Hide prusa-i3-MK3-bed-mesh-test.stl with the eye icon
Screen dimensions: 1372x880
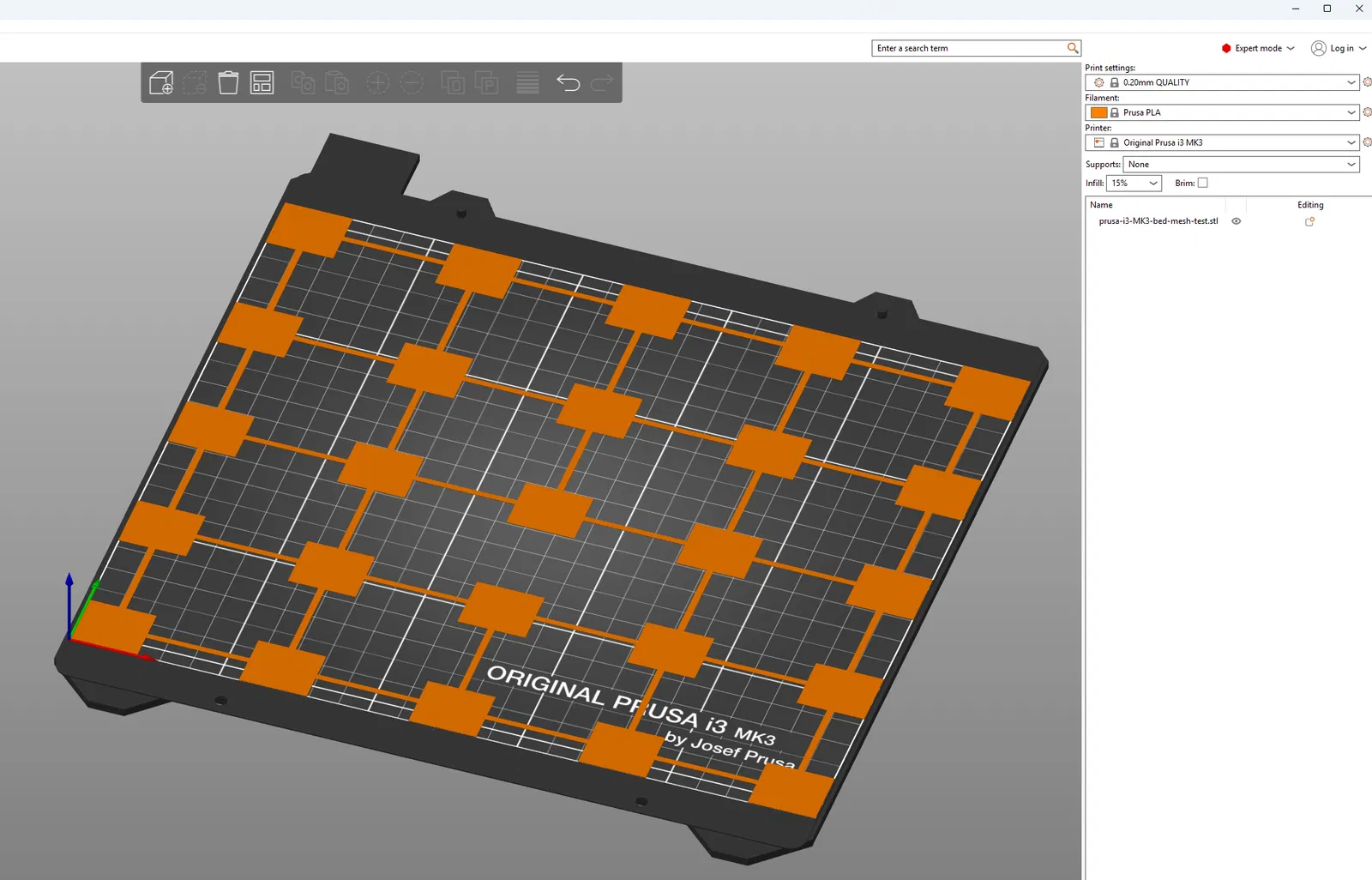(1236, 221)
